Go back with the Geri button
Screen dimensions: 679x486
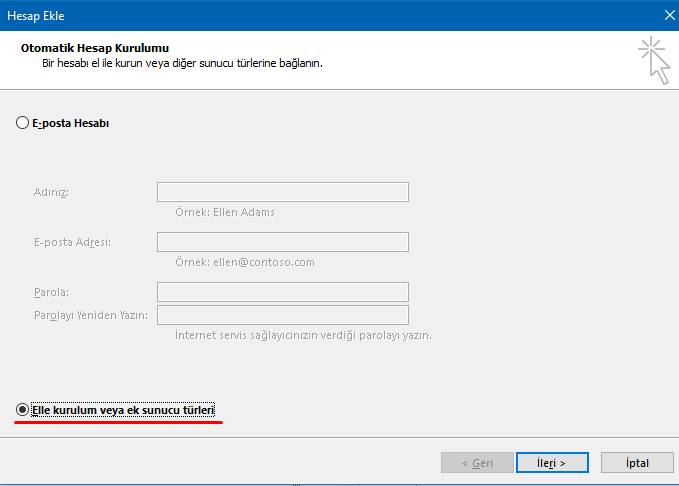477,463
